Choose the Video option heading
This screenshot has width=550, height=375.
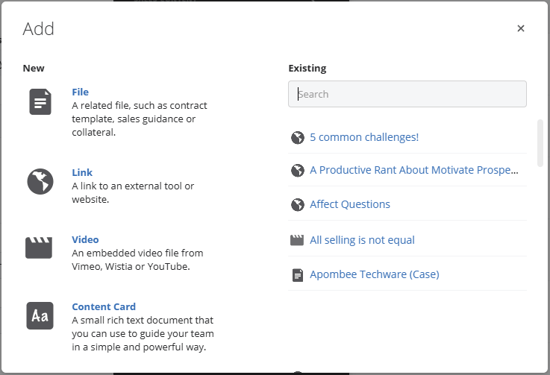click(85, 240)
